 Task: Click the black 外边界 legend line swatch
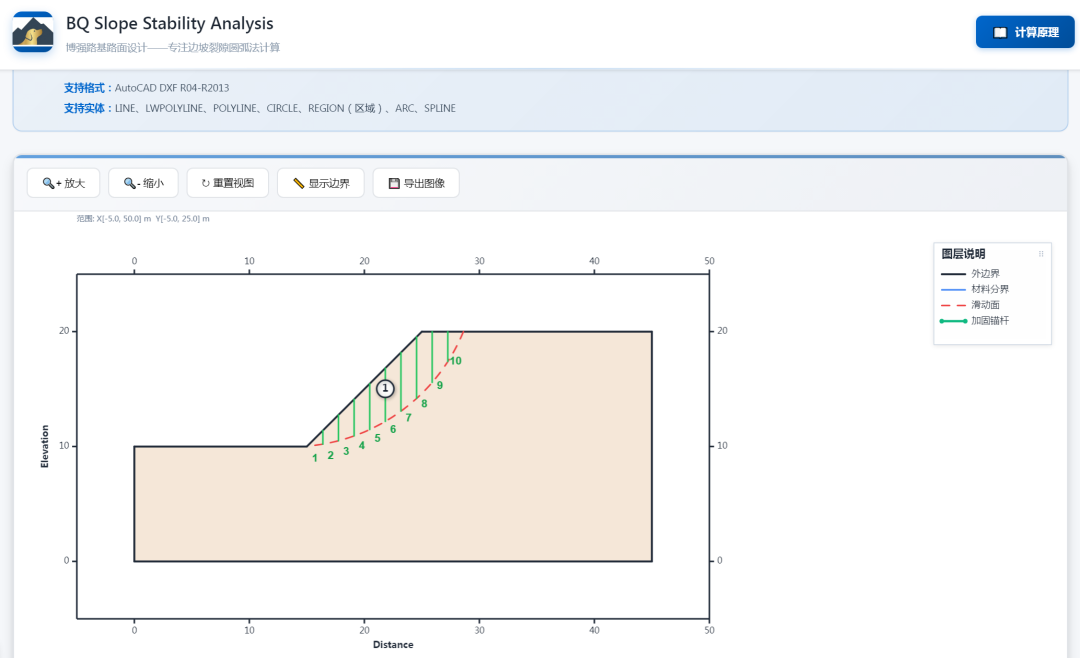pos(953,274)
